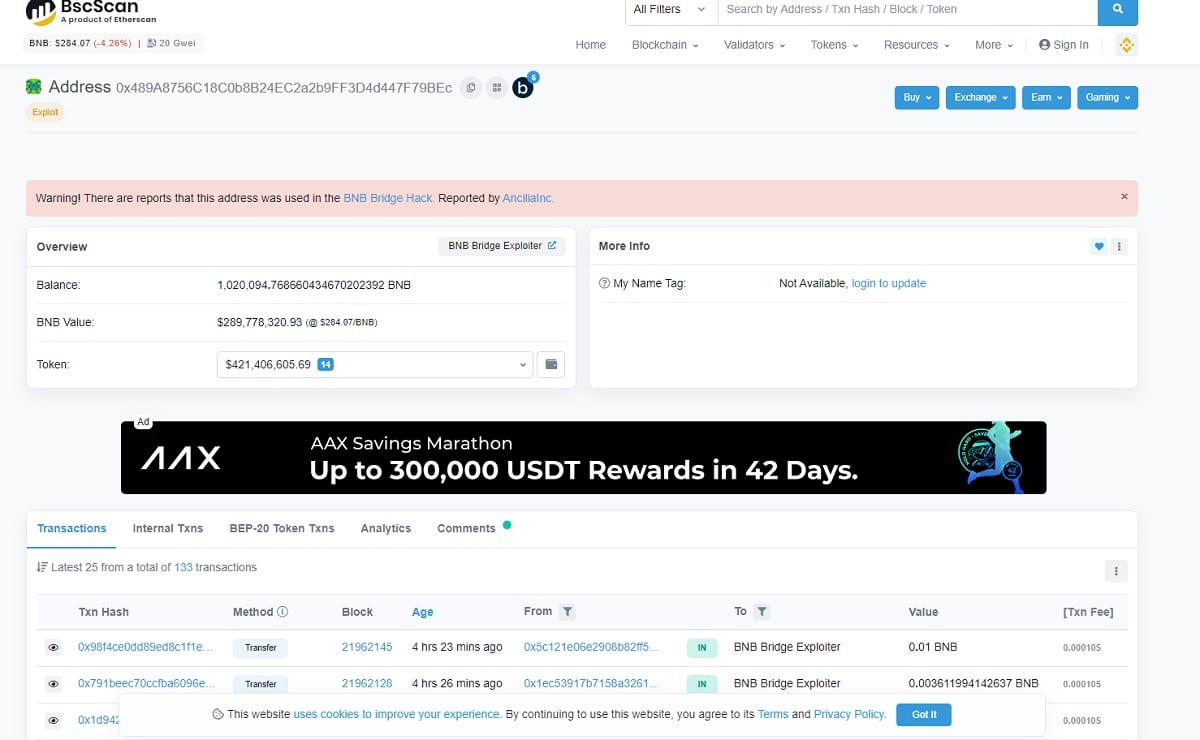The height and width of the screenshot is (740, 1200).
Task: Open the Exchange dropdown button
Action: [x=980, y=97]
